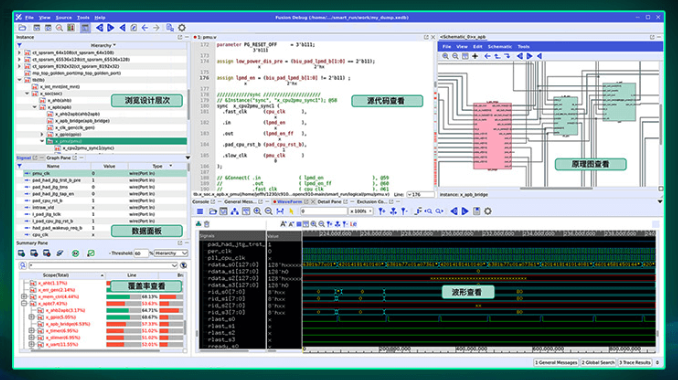Click the back arrow in the schematic toolbar
The image size is (678, 380).
pyautogui.click(x=487, y=56)
